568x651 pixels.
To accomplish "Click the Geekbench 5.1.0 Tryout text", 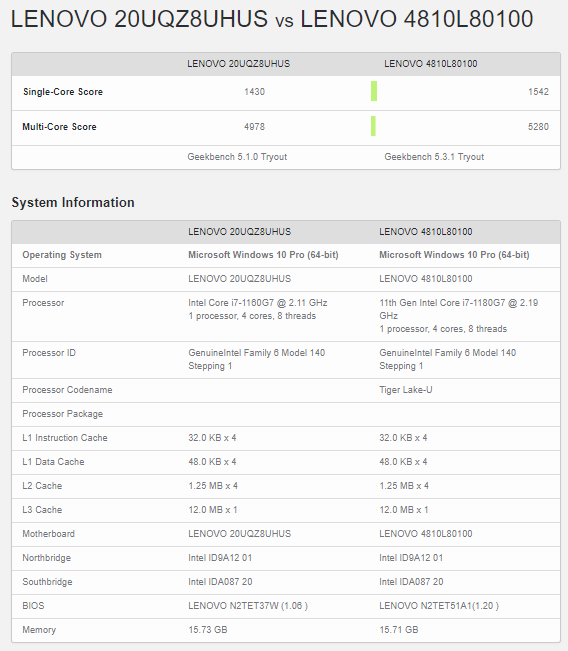I will [x=237, y=157].
